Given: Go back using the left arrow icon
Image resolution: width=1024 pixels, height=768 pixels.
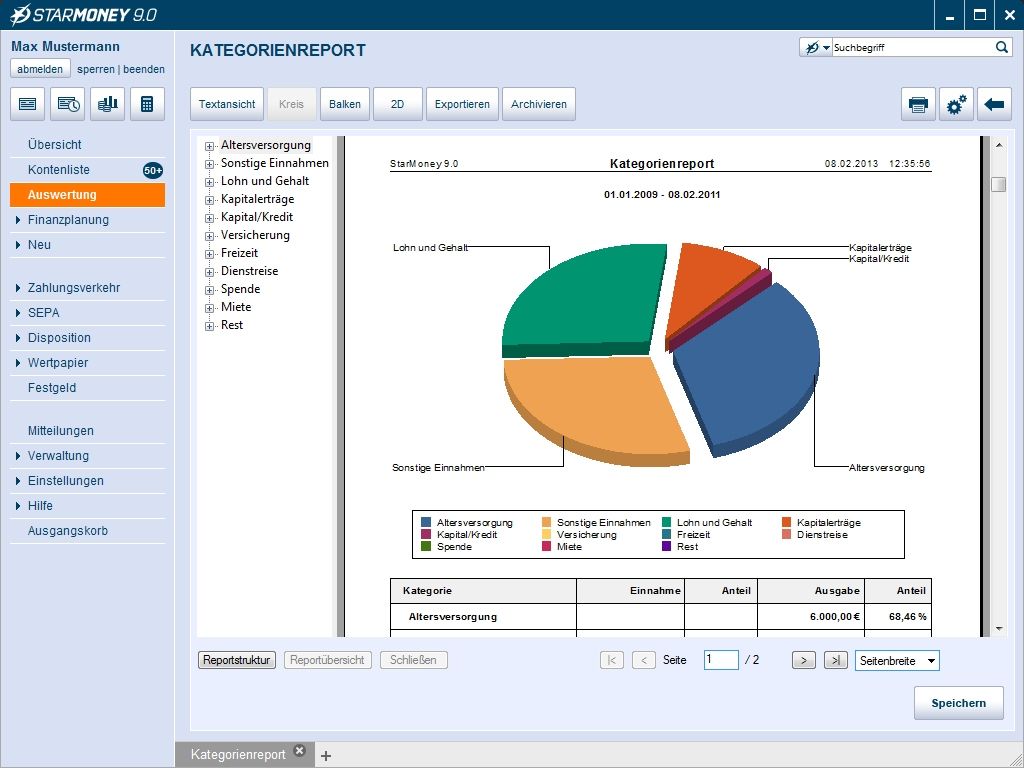Looking at the screenshot, I should click(994, 104).
